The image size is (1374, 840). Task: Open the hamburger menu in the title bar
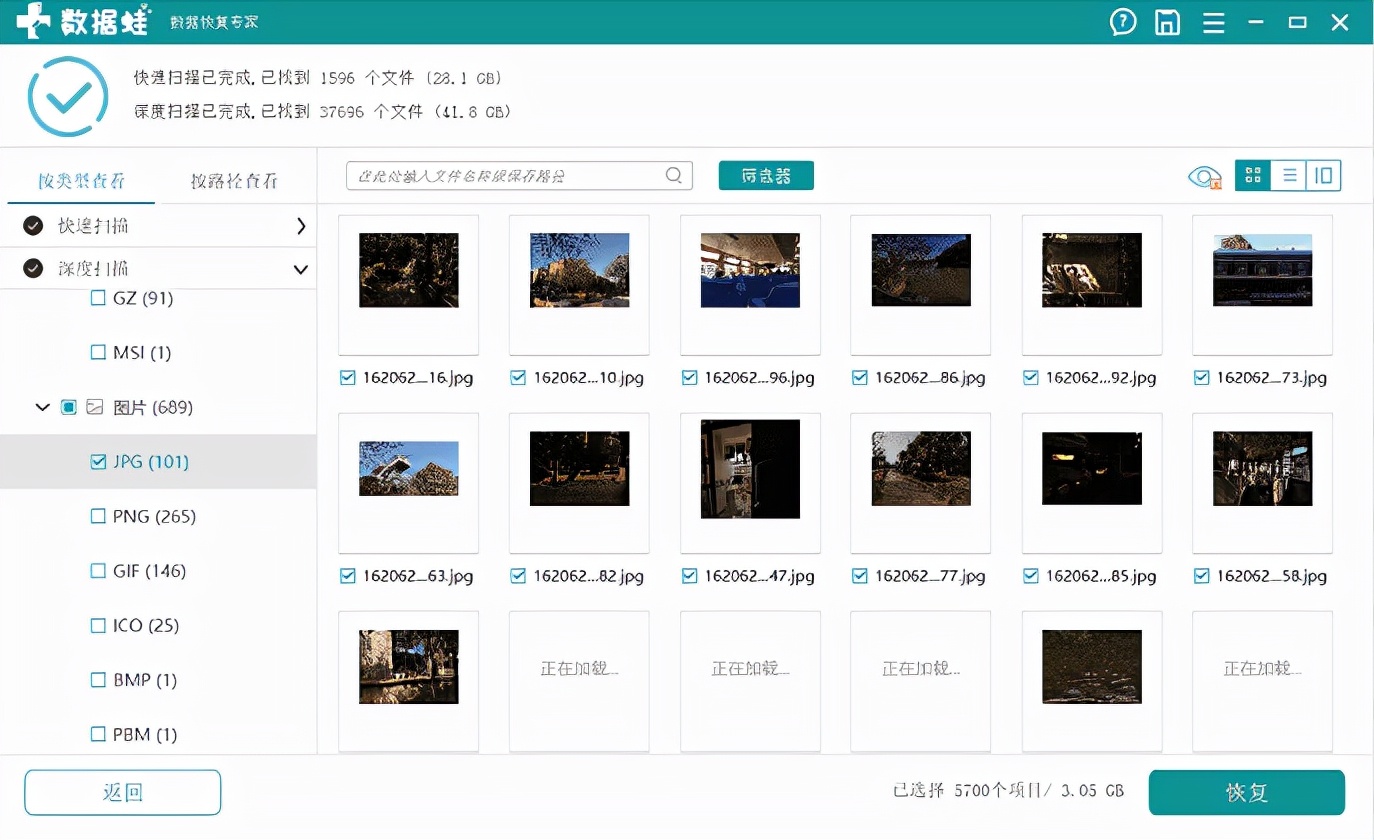pyautogui.click(x=1213, y=21)
